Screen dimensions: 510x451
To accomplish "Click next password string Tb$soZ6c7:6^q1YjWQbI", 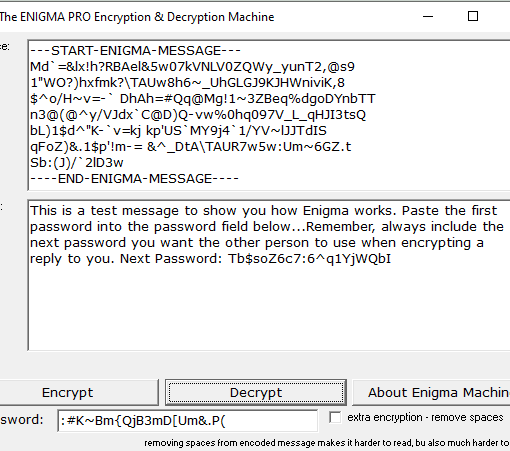I will 309,259.
